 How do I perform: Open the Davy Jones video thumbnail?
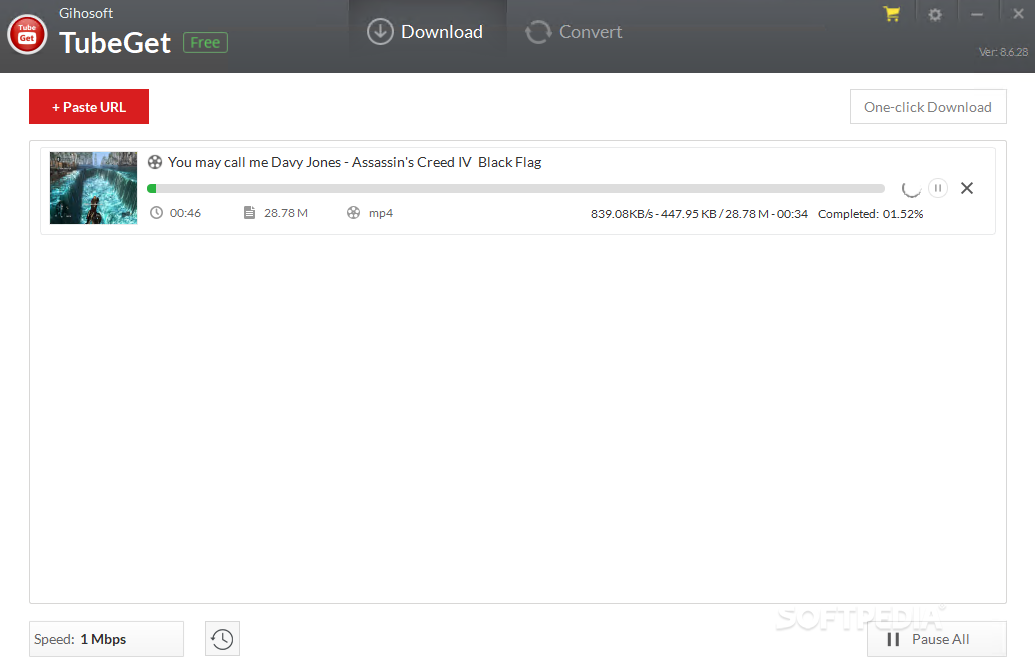tap(94, 188)
